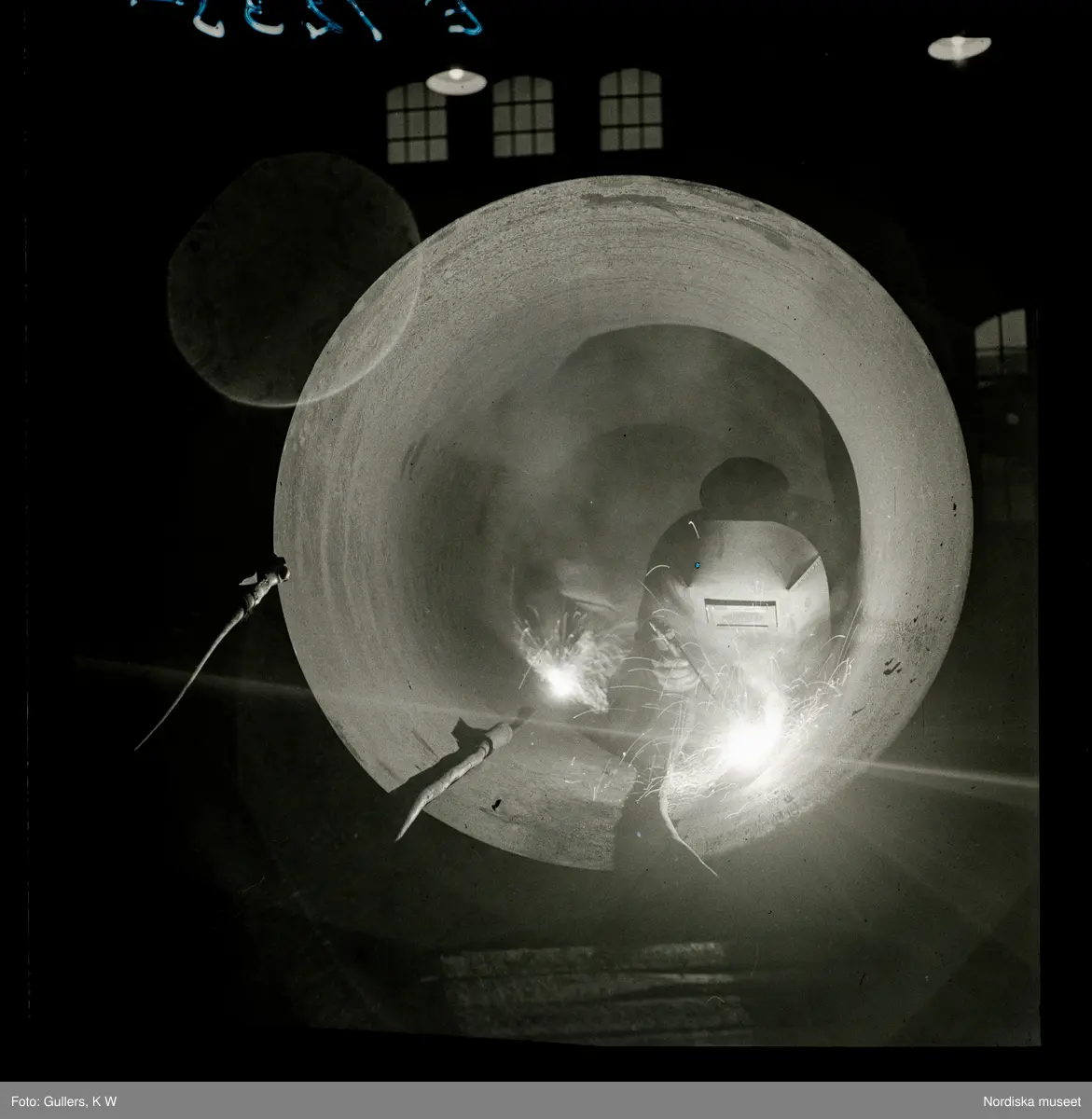The image size is (1092, 1119).
Task: Click the middle arched window at the top
Action: tap(523, 117)
